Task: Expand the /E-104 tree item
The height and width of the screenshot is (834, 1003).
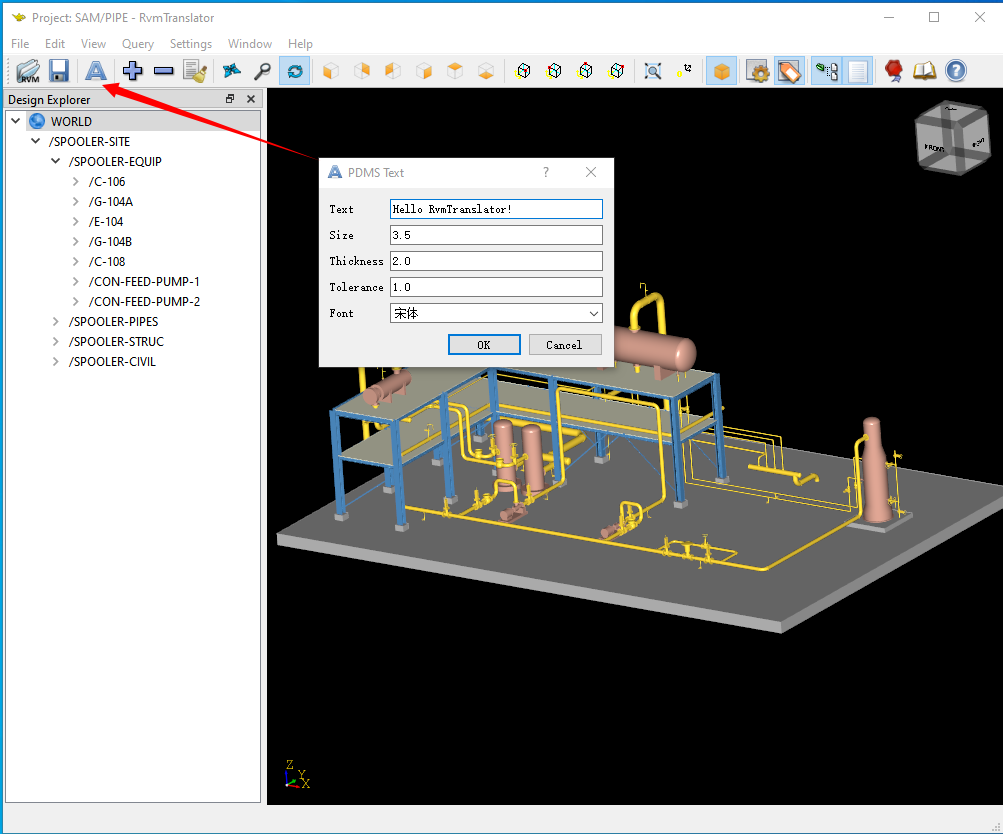Action: (x=75, y=221)
